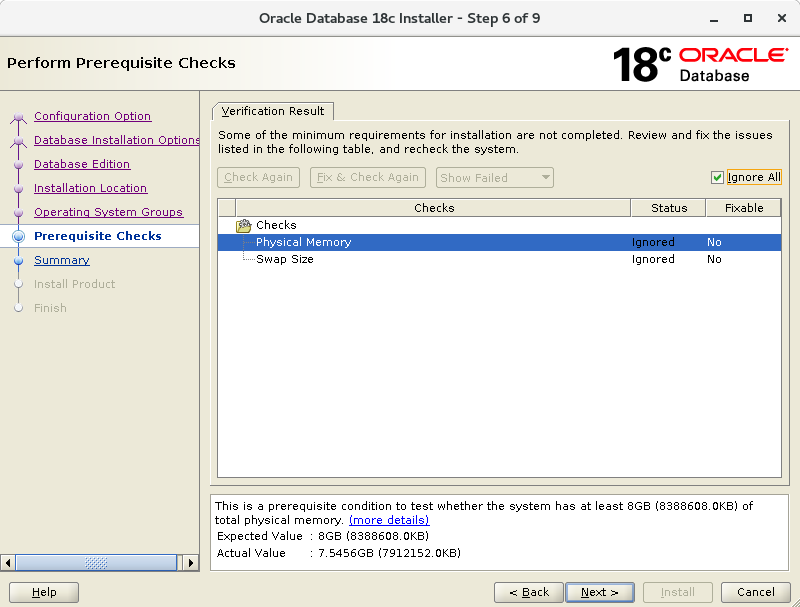Close the installer window

(782, 18)
